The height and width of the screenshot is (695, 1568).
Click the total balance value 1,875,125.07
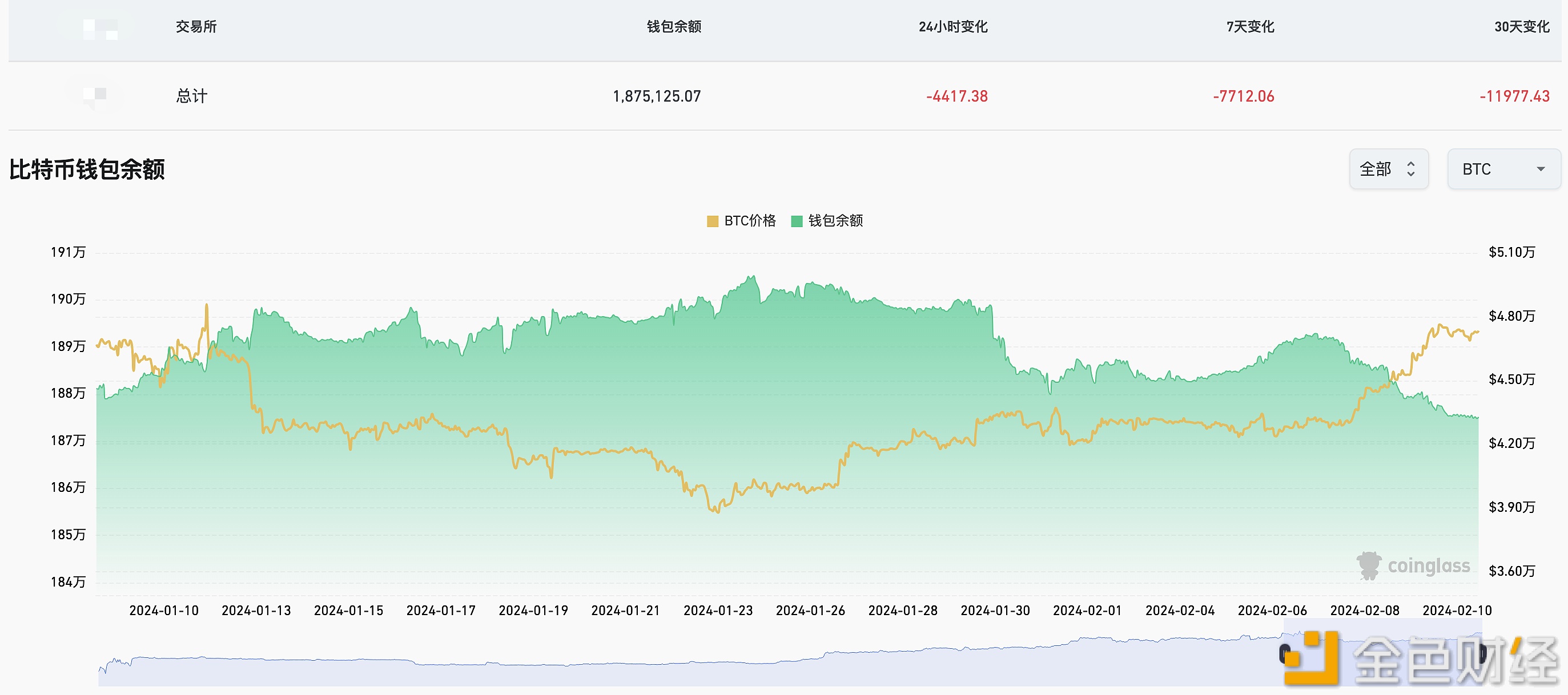pyautogui.click(x=657, y=96)
